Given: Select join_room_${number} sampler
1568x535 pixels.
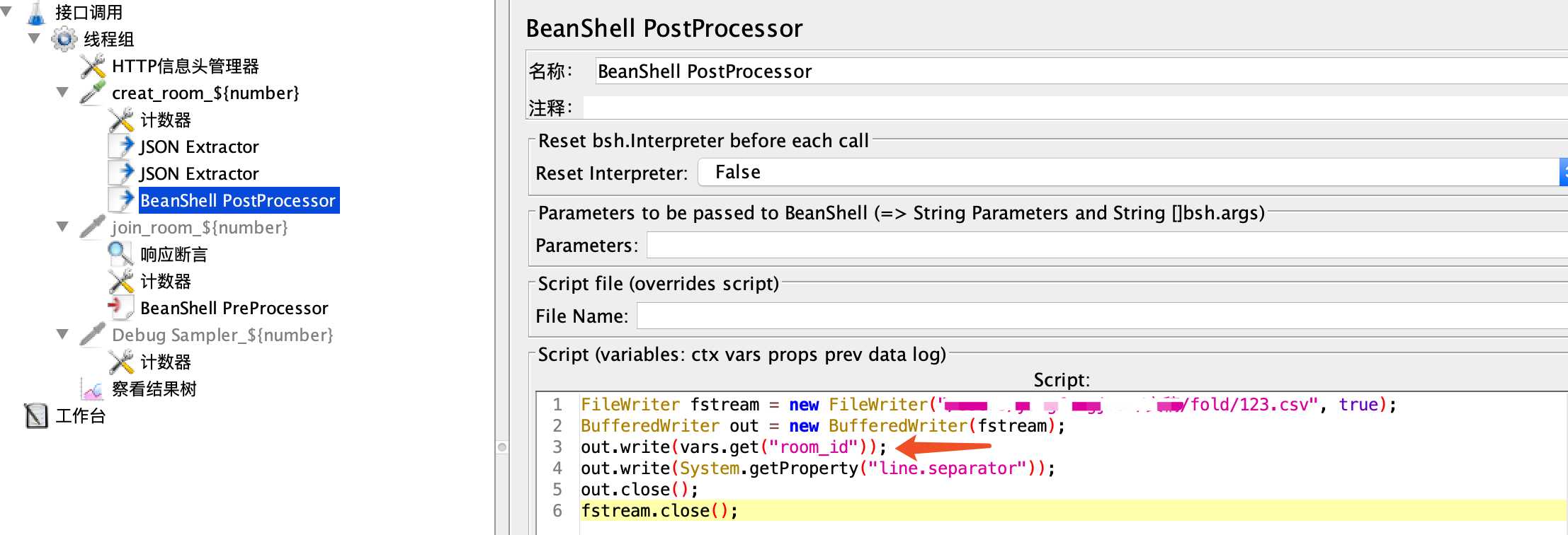Looking at the screenshot, I should pos(200,228).
